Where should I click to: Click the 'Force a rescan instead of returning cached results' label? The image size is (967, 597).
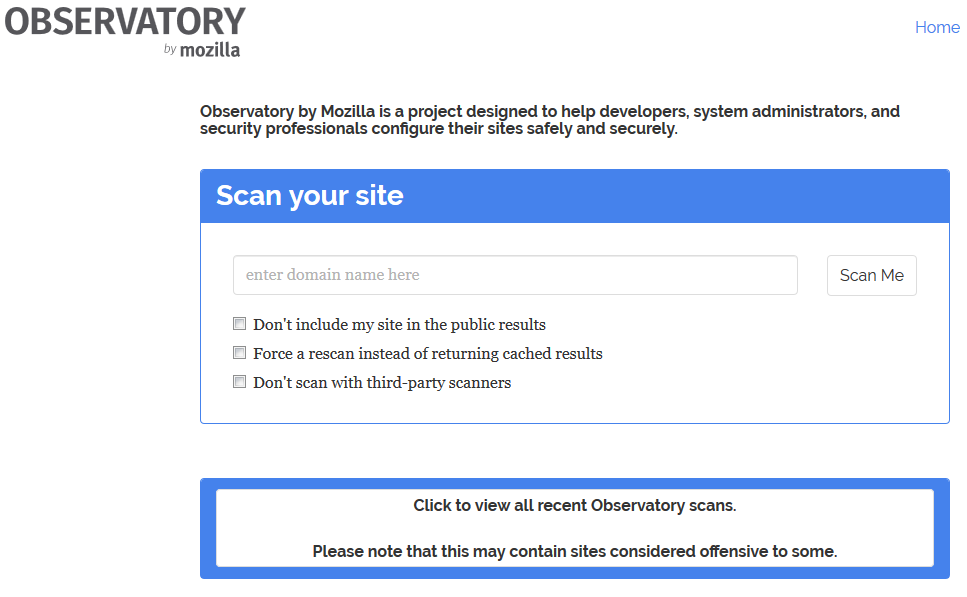coord(427,353)
